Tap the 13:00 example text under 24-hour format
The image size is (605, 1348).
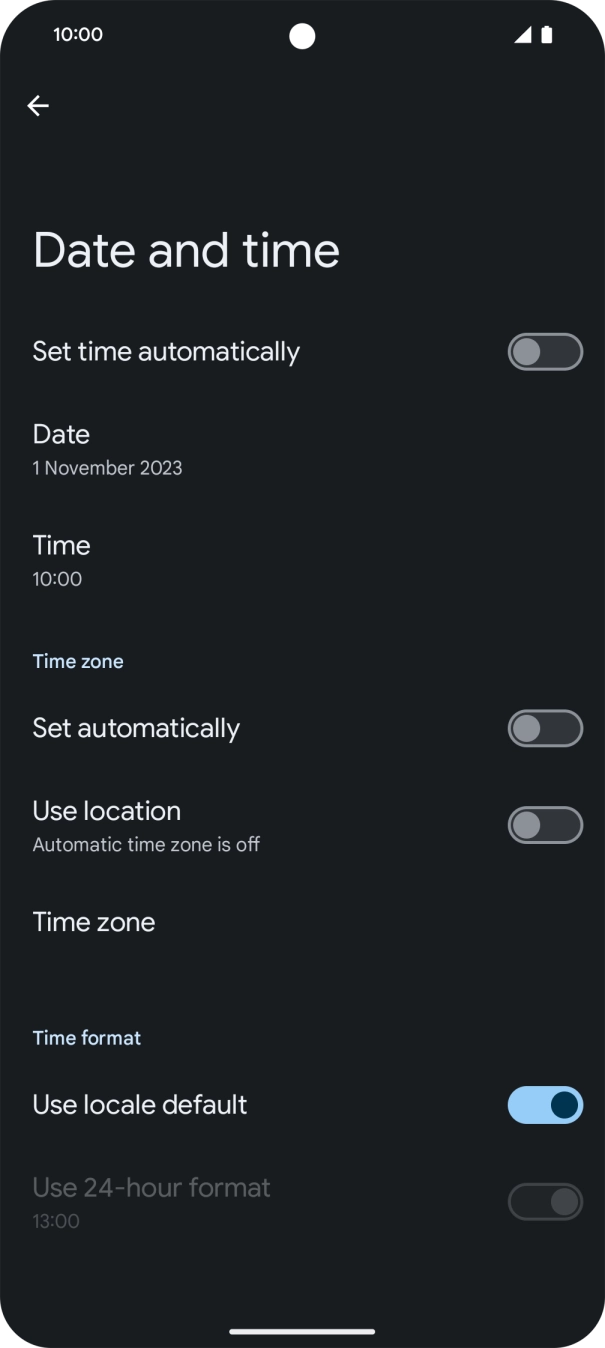[55, 1220]
